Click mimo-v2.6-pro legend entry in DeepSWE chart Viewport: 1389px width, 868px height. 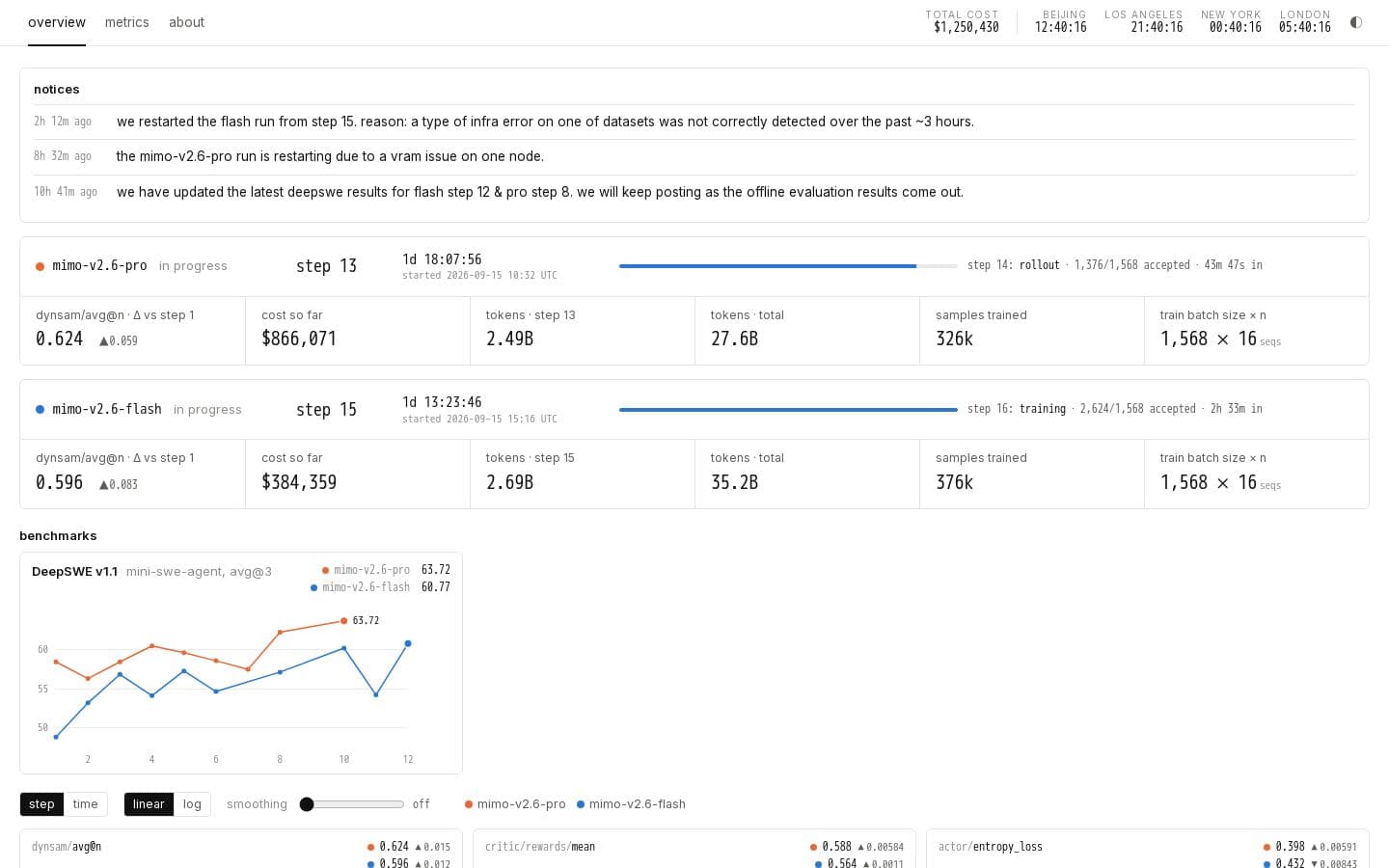click(x=371, y=570)
